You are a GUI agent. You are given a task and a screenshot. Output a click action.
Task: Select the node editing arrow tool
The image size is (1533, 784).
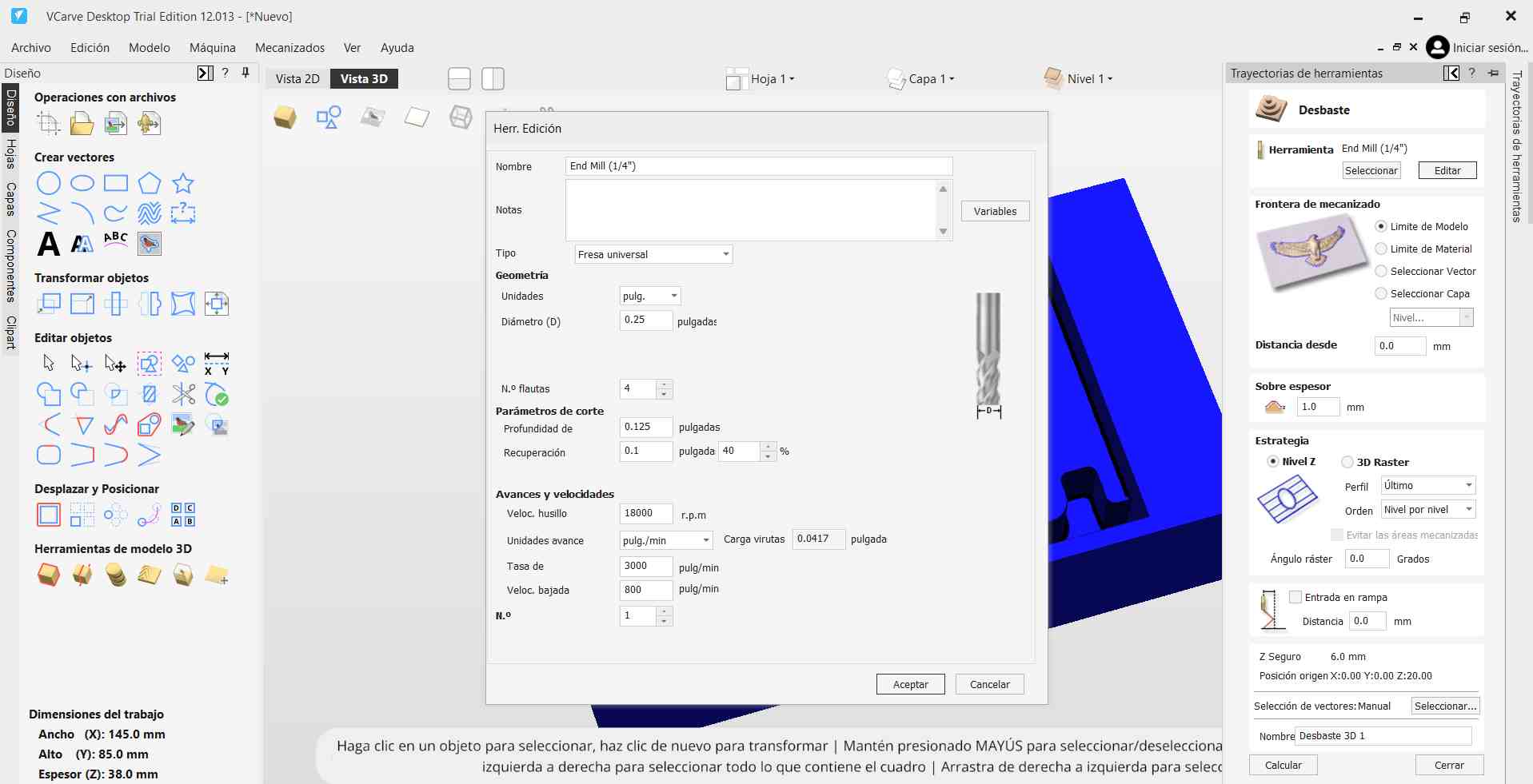point(82,364)
